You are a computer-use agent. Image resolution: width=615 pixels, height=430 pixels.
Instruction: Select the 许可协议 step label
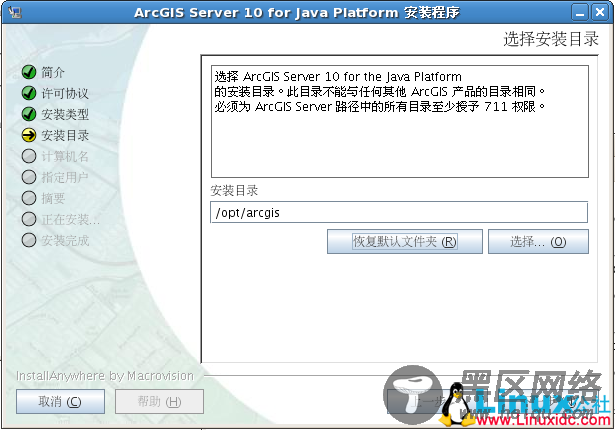[x=65, y=93]
